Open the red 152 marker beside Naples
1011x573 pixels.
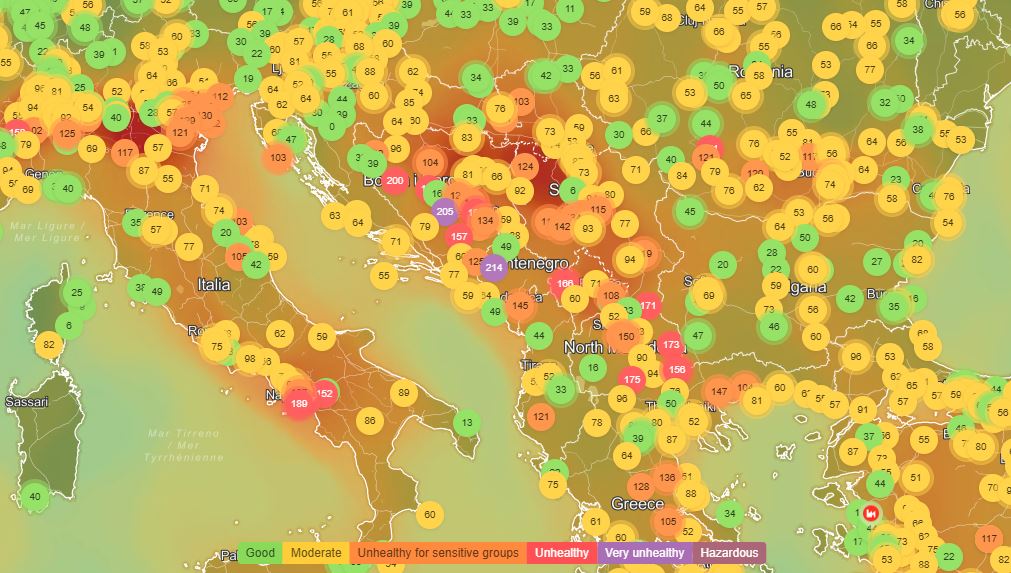click(324, 393)
